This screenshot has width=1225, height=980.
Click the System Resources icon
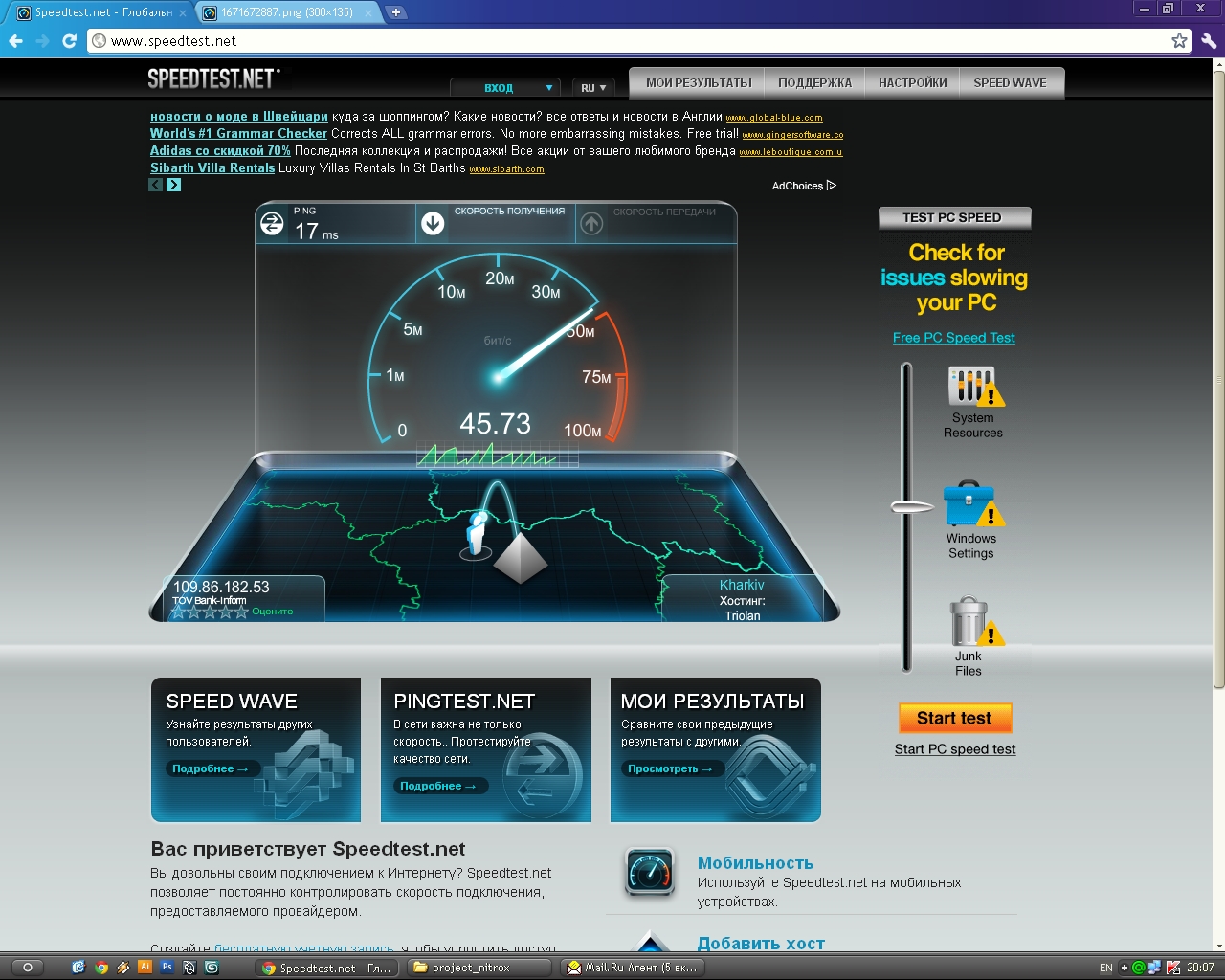pyautogui.click(x=975, y=388)
